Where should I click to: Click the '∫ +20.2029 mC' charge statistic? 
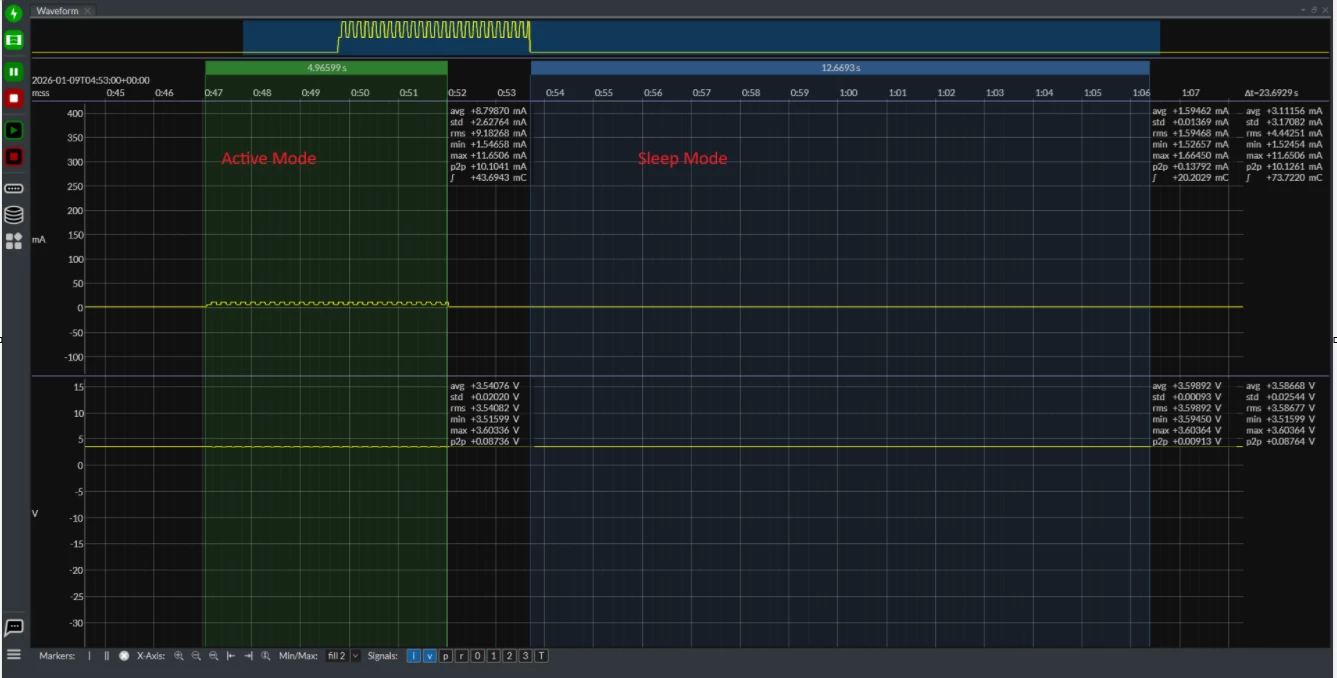(1190, 178)
